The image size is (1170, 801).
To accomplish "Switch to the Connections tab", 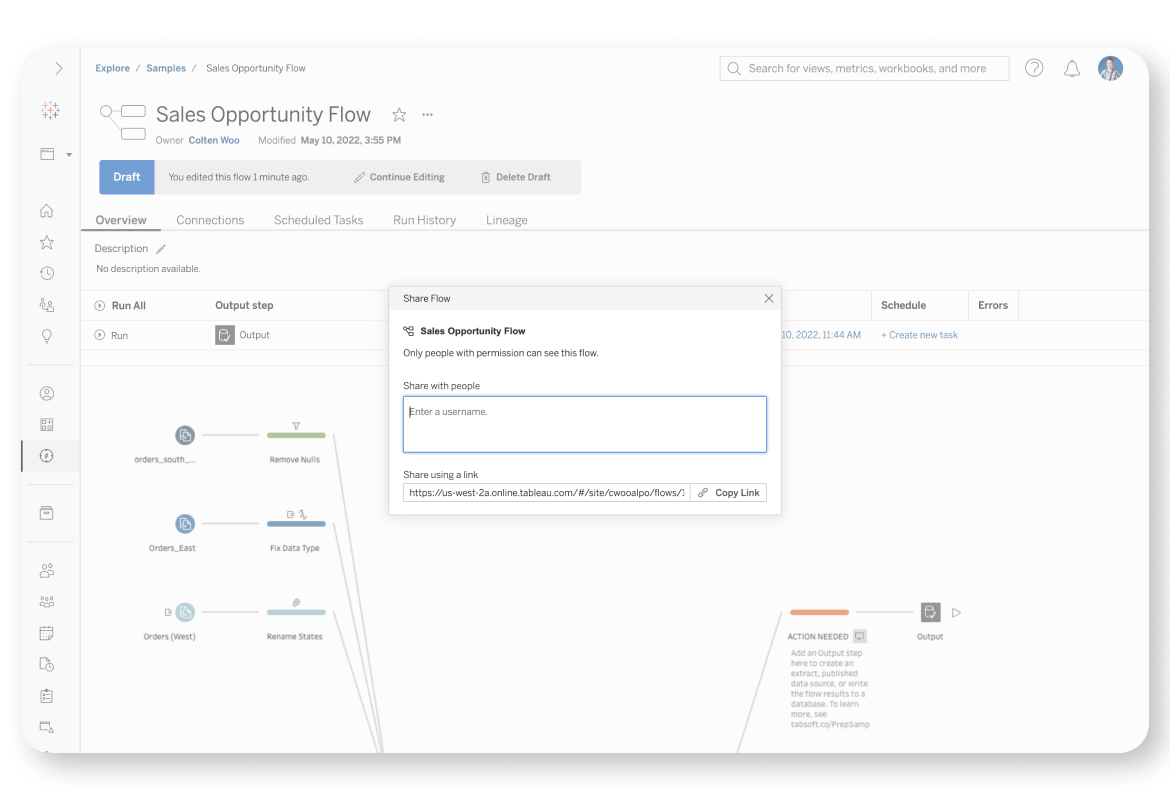I will coord(210,220).
